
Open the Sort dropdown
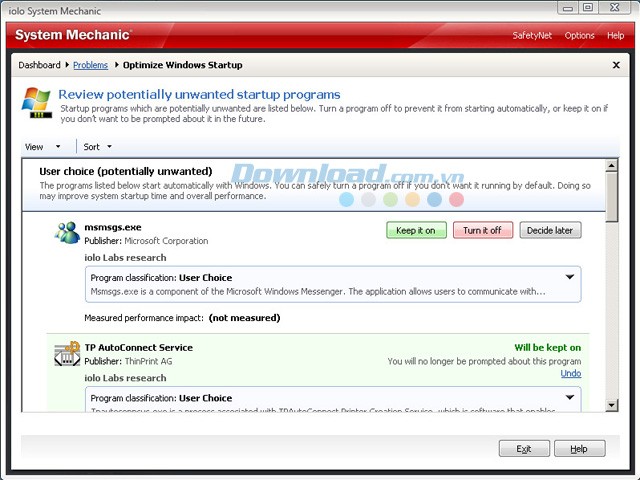pyautogui.click(x=97, y=147)
